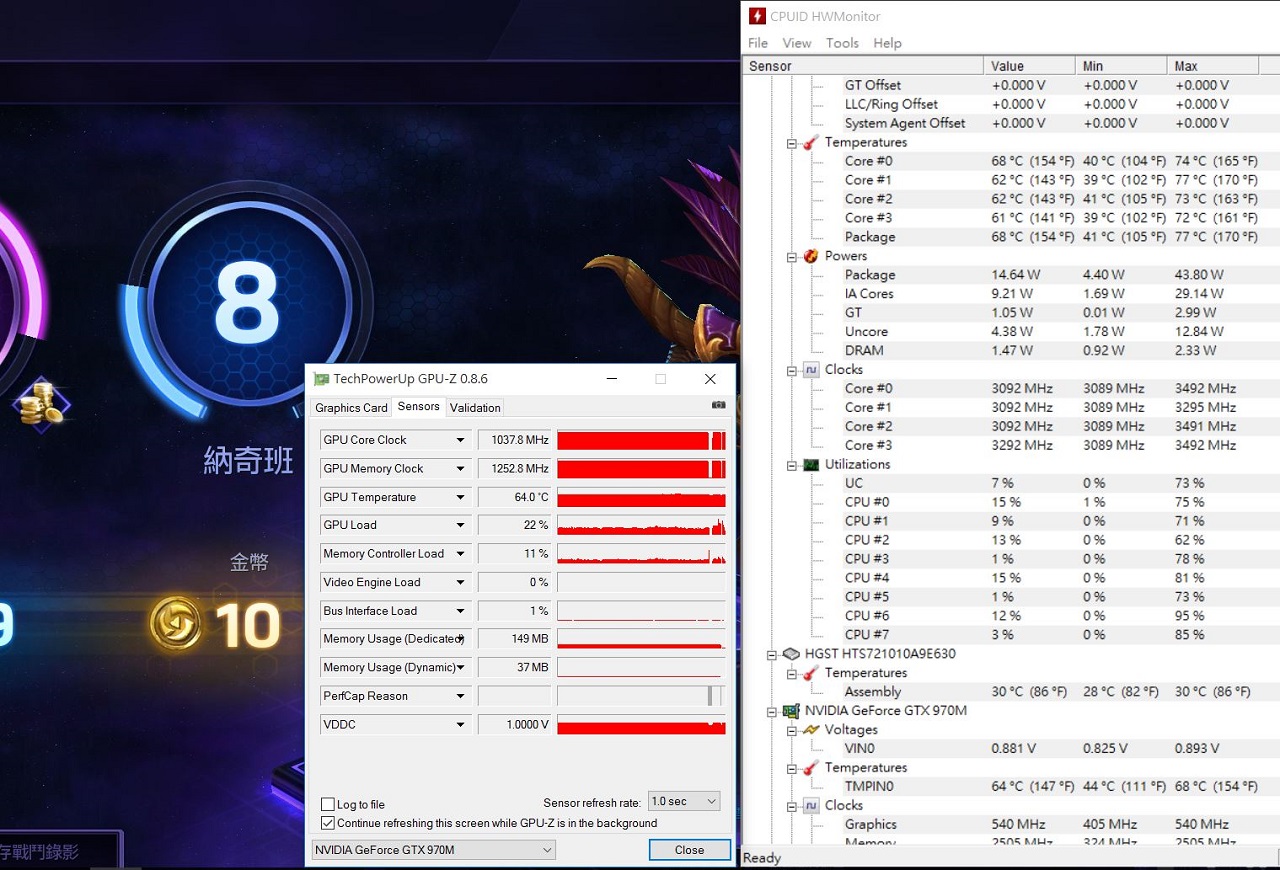Select the Package temperature row in HWMonitor

(1011, 237)
